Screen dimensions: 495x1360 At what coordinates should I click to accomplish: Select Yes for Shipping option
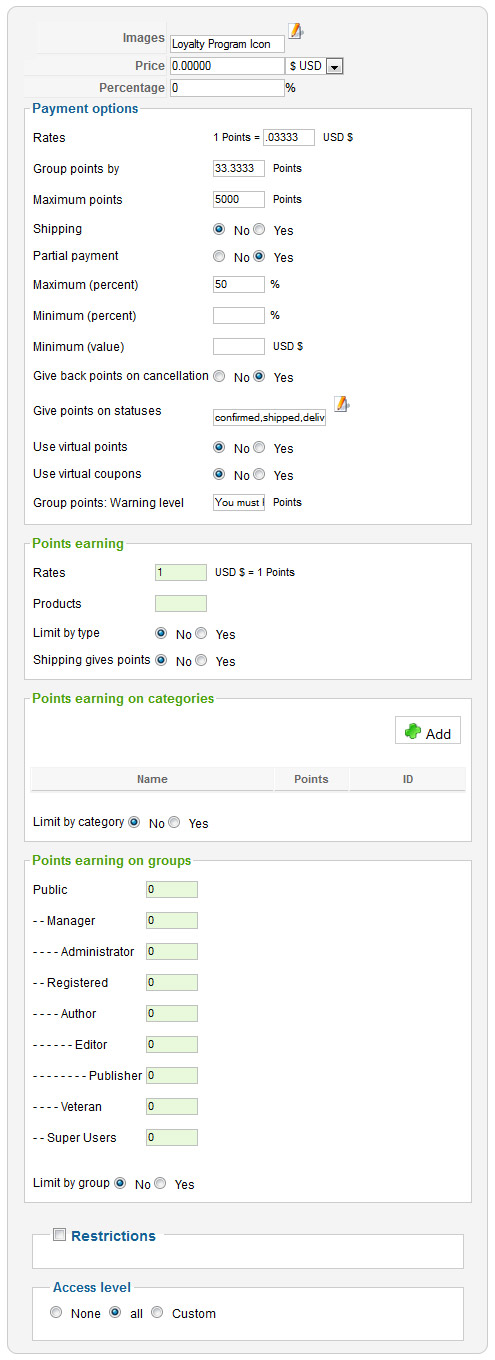259,230
